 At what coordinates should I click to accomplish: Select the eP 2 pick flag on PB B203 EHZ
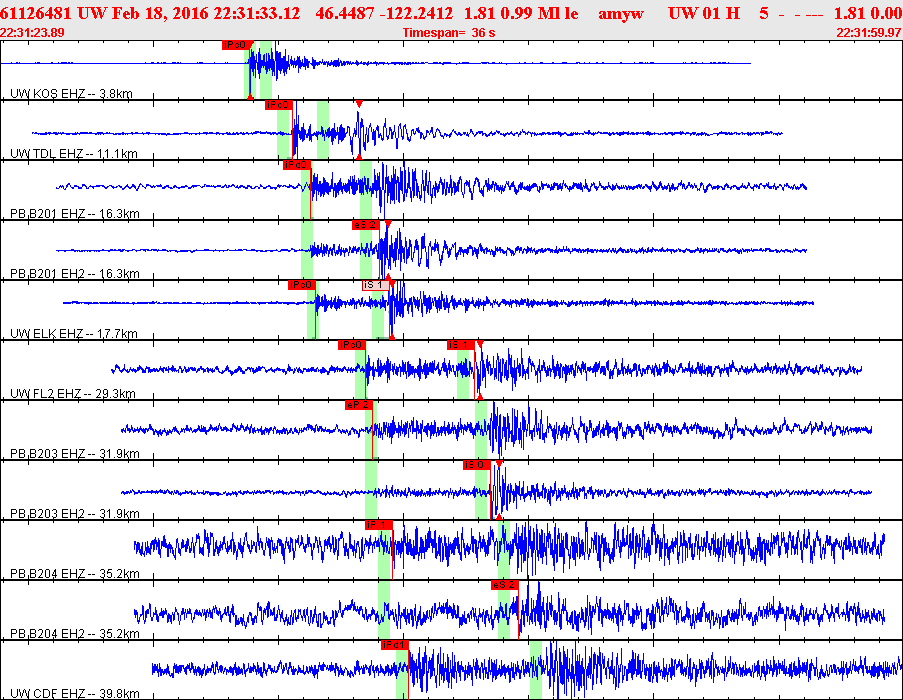[x=359, y=405]
